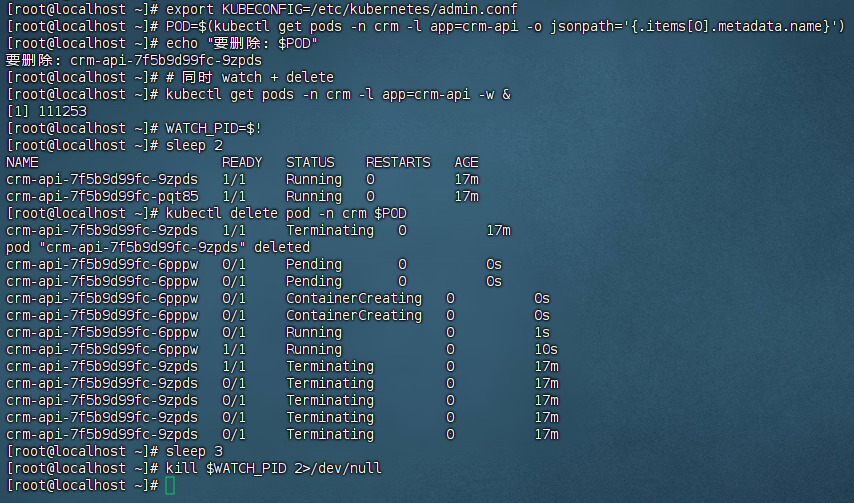Click the 1s age value of the 6pppw pod
Image resolution: width=854 pixels, height=503 pixels.
click(x=542, y=332)
